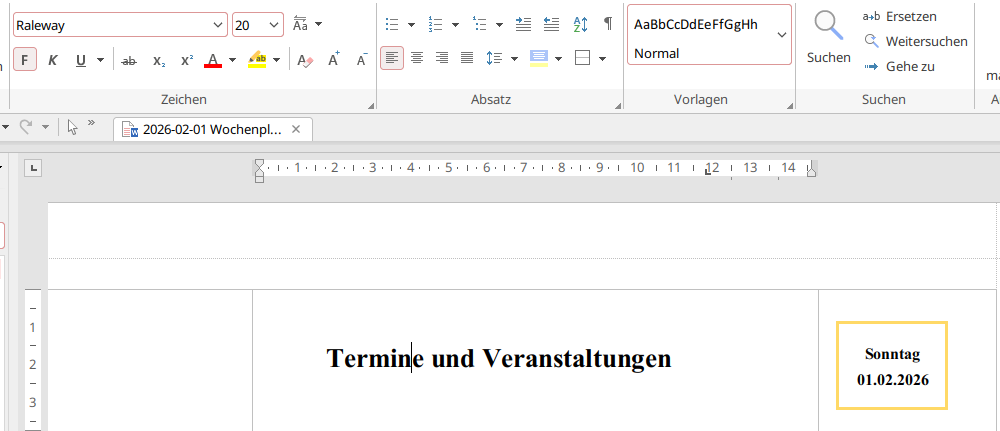Open font color dropdown arrow
Screen dimensions: 1000x431
(x=233, y=60)
